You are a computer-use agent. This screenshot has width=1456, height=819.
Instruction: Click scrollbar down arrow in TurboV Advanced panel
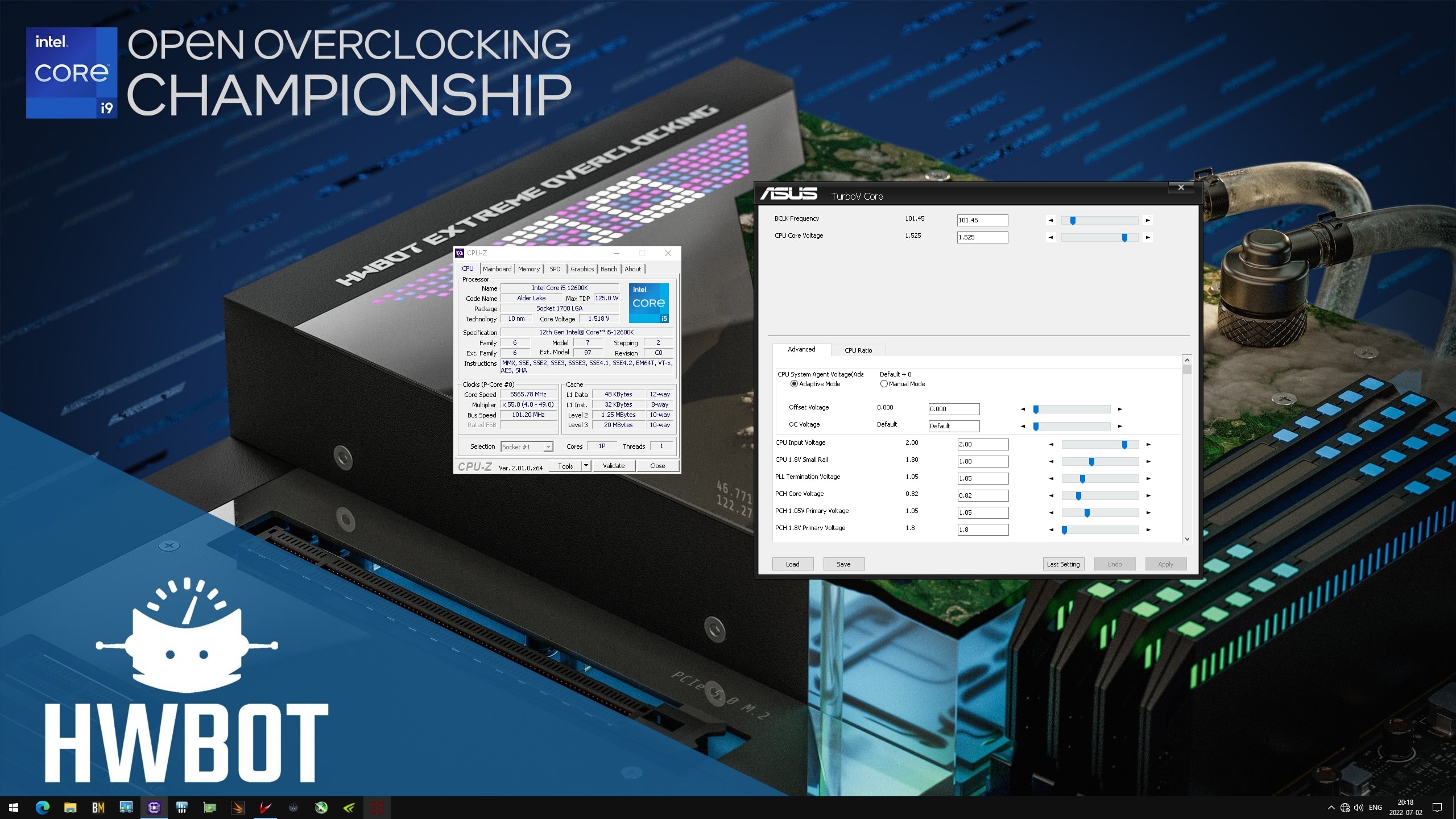coord(1187,539)
